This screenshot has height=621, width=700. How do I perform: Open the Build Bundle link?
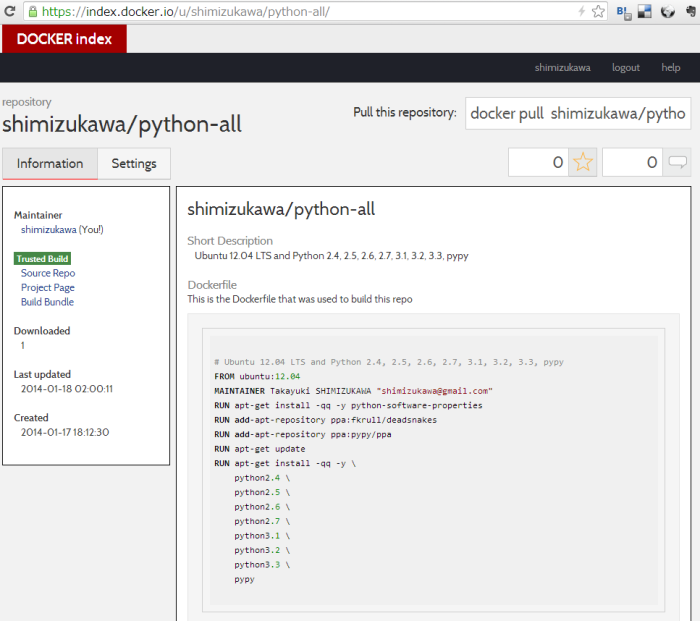point(47,302)
